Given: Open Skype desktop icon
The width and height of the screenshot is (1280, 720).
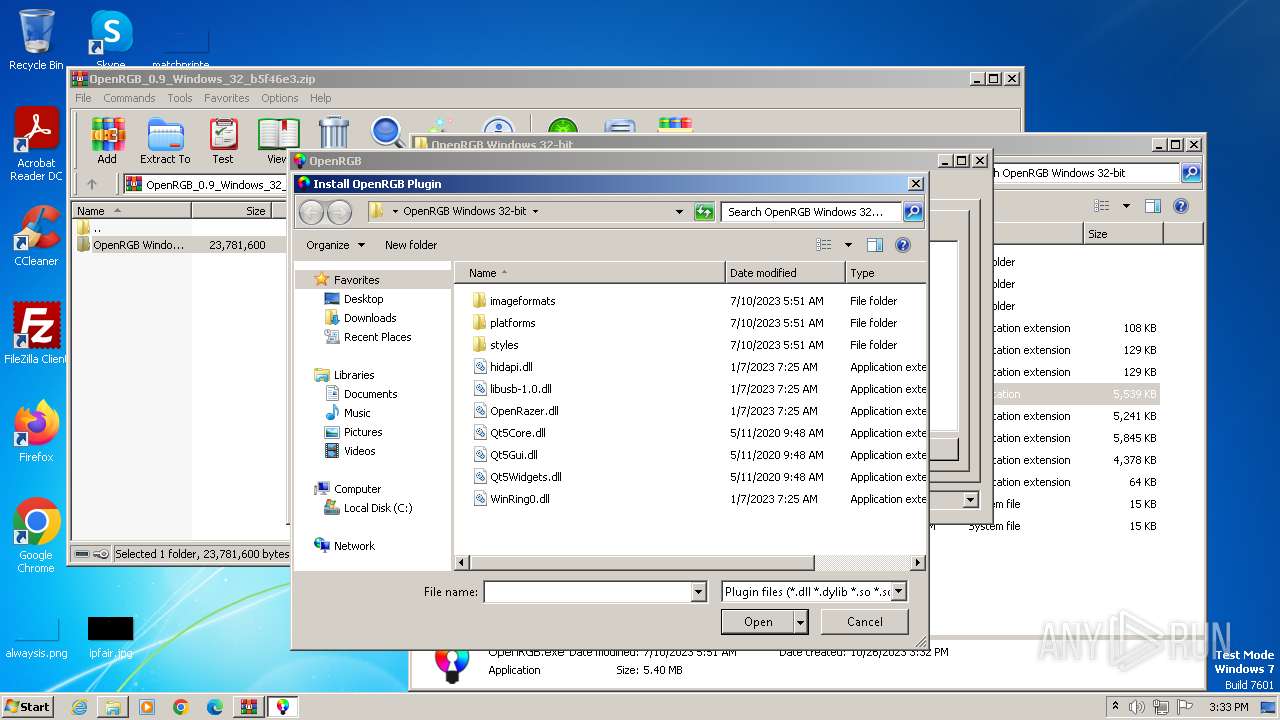Looking at the screenshot, I should 110,40.
